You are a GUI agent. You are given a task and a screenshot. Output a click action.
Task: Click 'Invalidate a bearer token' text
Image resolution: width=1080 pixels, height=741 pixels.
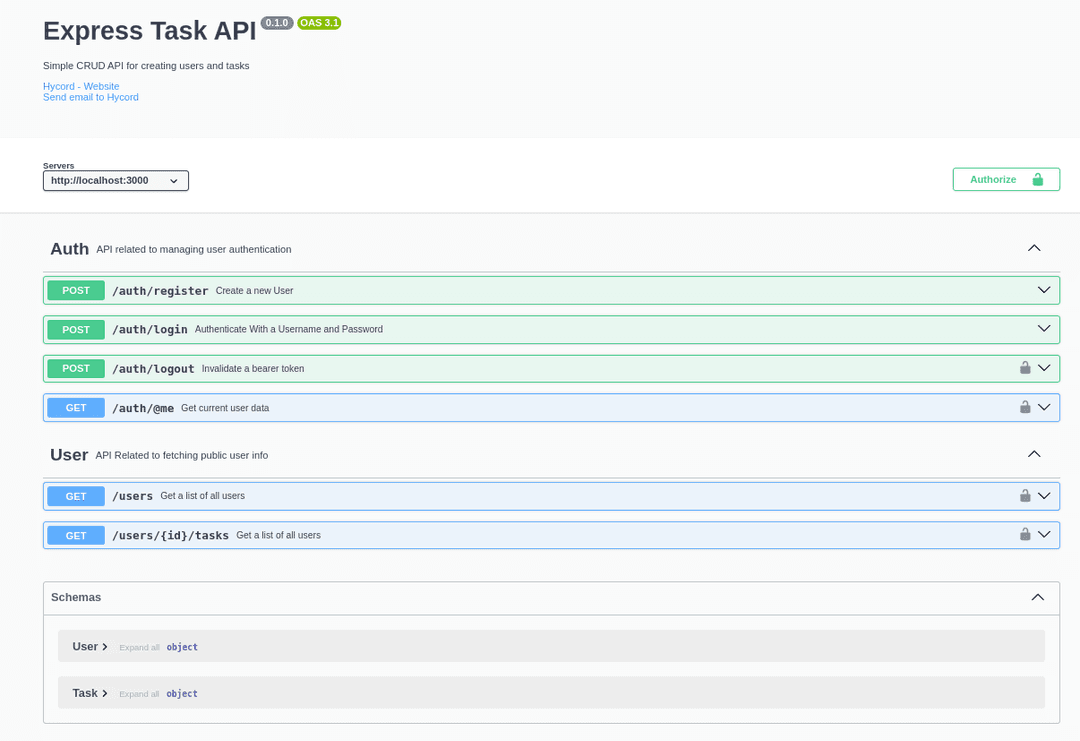point(253,368)
